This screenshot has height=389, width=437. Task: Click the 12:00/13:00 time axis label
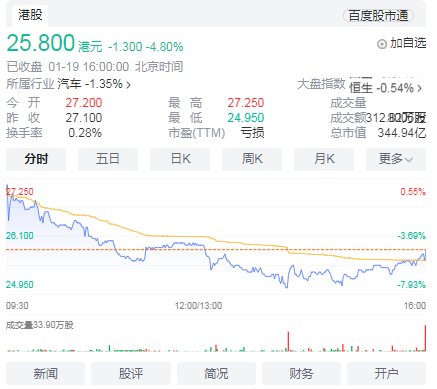click(198, 306)
